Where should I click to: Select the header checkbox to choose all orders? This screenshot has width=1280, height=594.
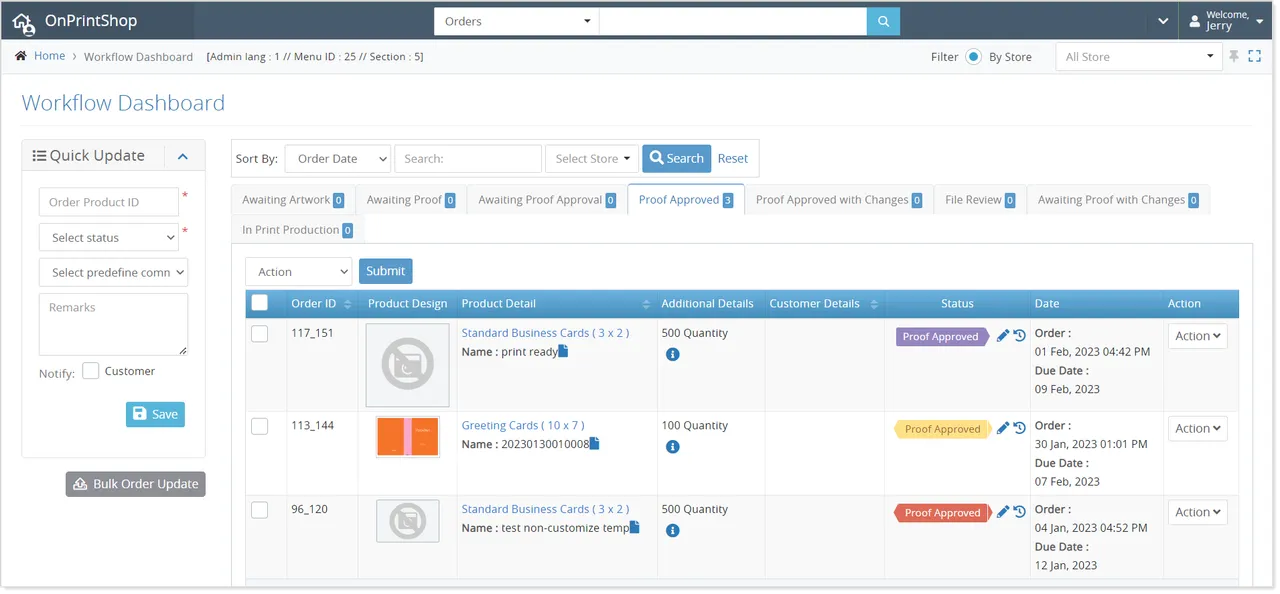[260, 303]
